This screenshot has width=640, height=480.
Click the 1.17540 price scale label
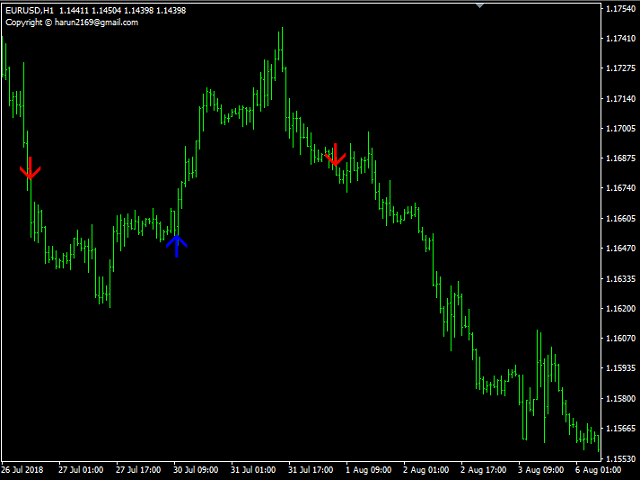click(621, 9)
